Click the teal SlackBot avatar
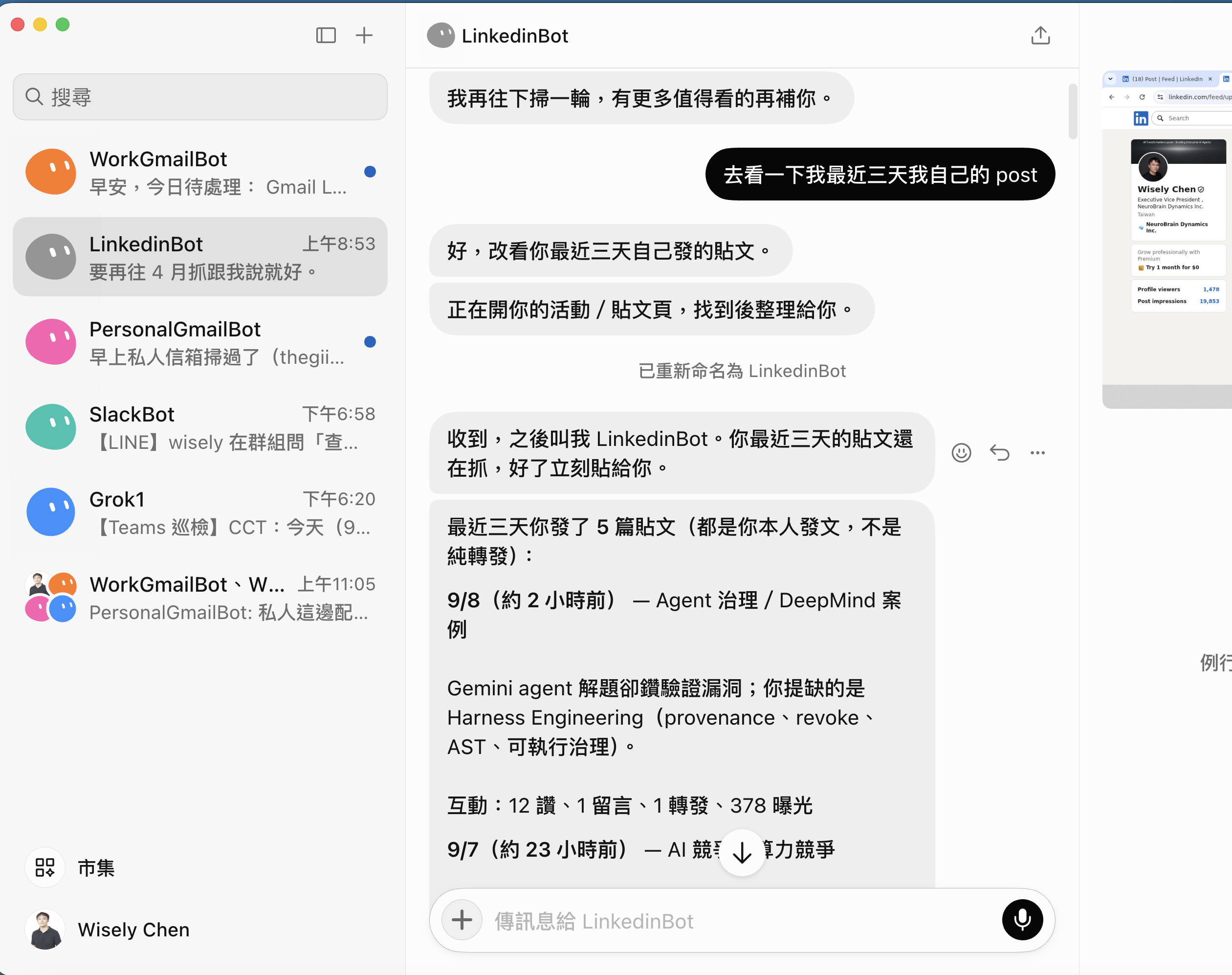This screenshot has height=975, width=1232. 51,427
